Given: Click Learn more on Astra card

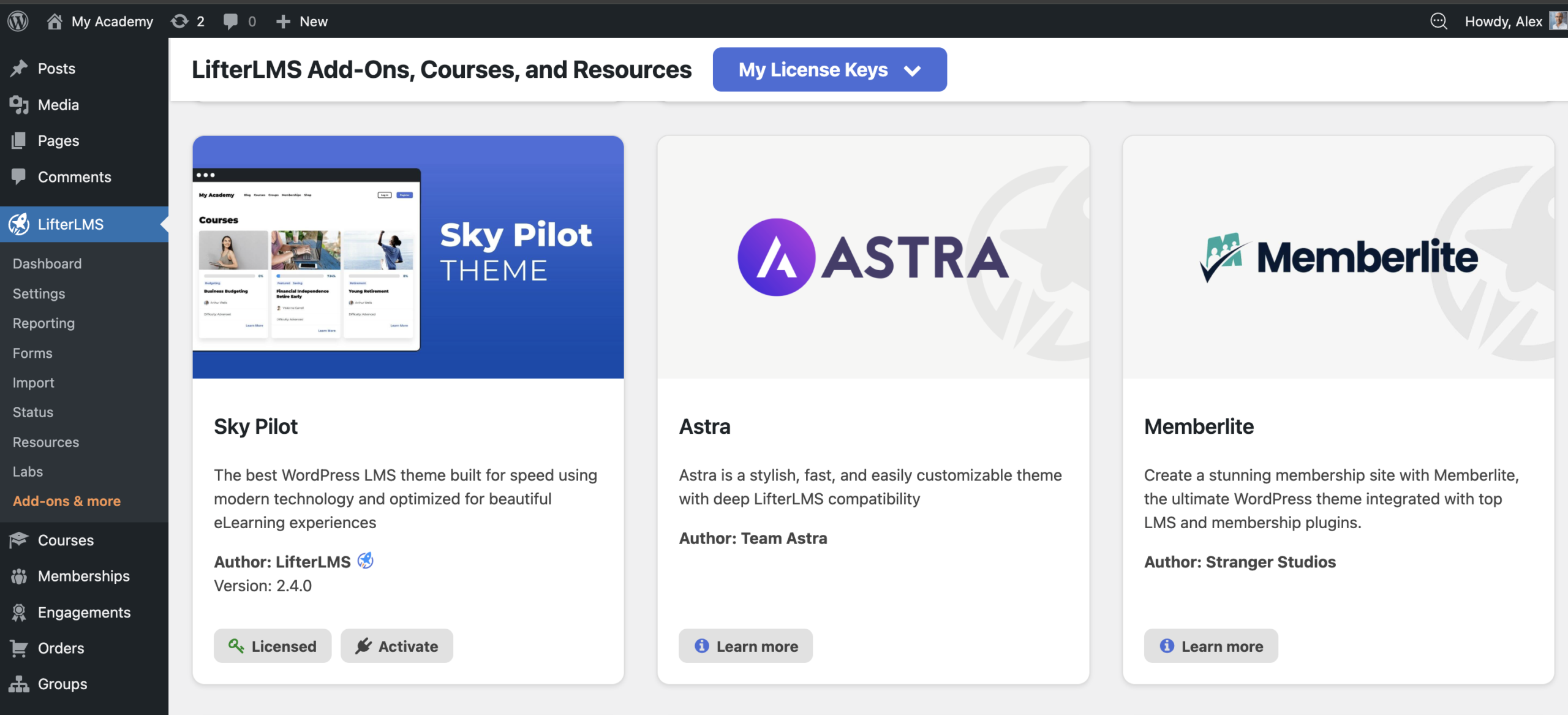Looking at the screenshot, I should [745, 646].
